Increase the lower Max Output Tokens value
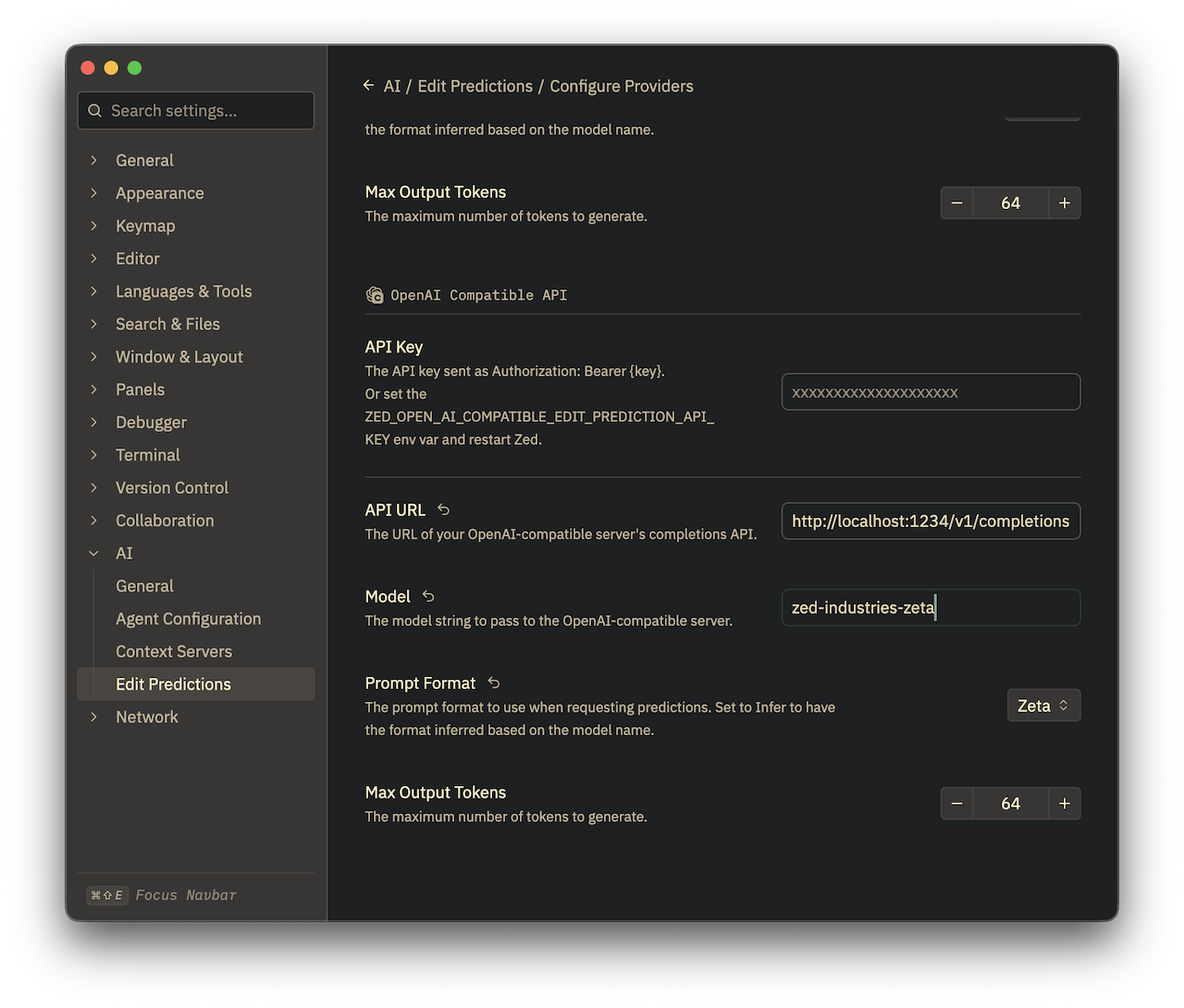The width and height of the screenshot is (1184, 1008). 1065,804
